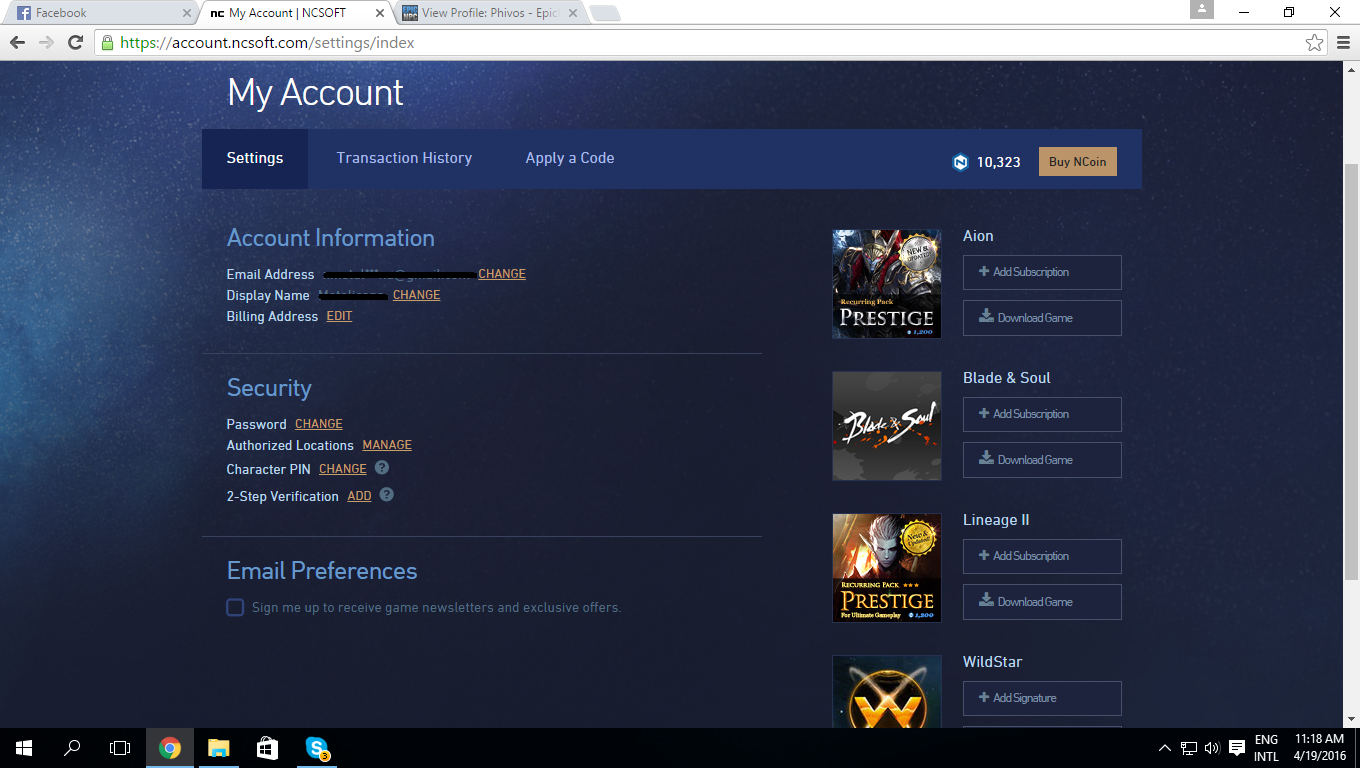Add Subscription for Lineage II
This screenshot has width=1360, height=768.
click(1042, 556)
